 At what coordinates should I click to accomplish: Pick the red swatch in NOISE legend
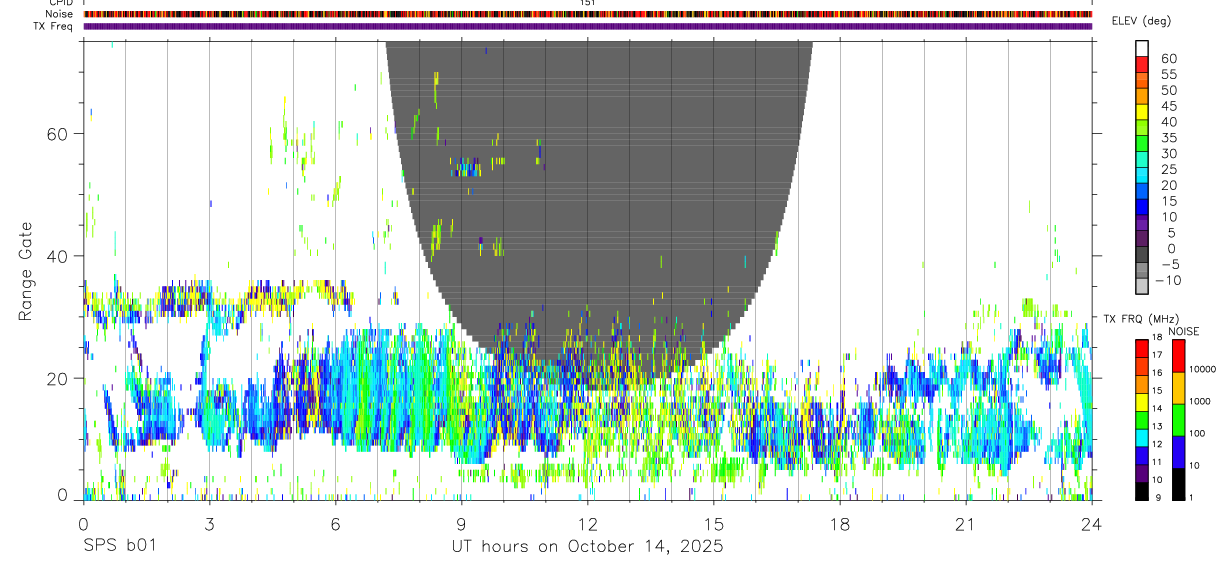[1178, 356]
